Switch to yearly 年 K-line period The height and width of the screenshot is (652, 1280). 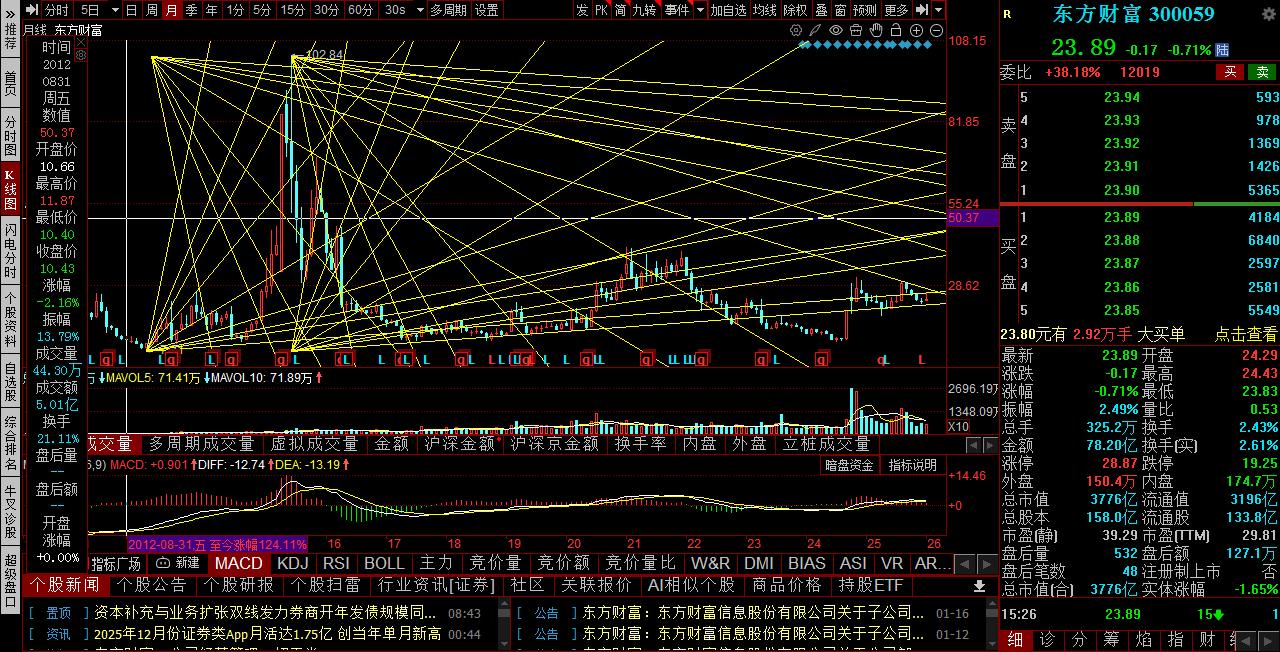point(211,10)
